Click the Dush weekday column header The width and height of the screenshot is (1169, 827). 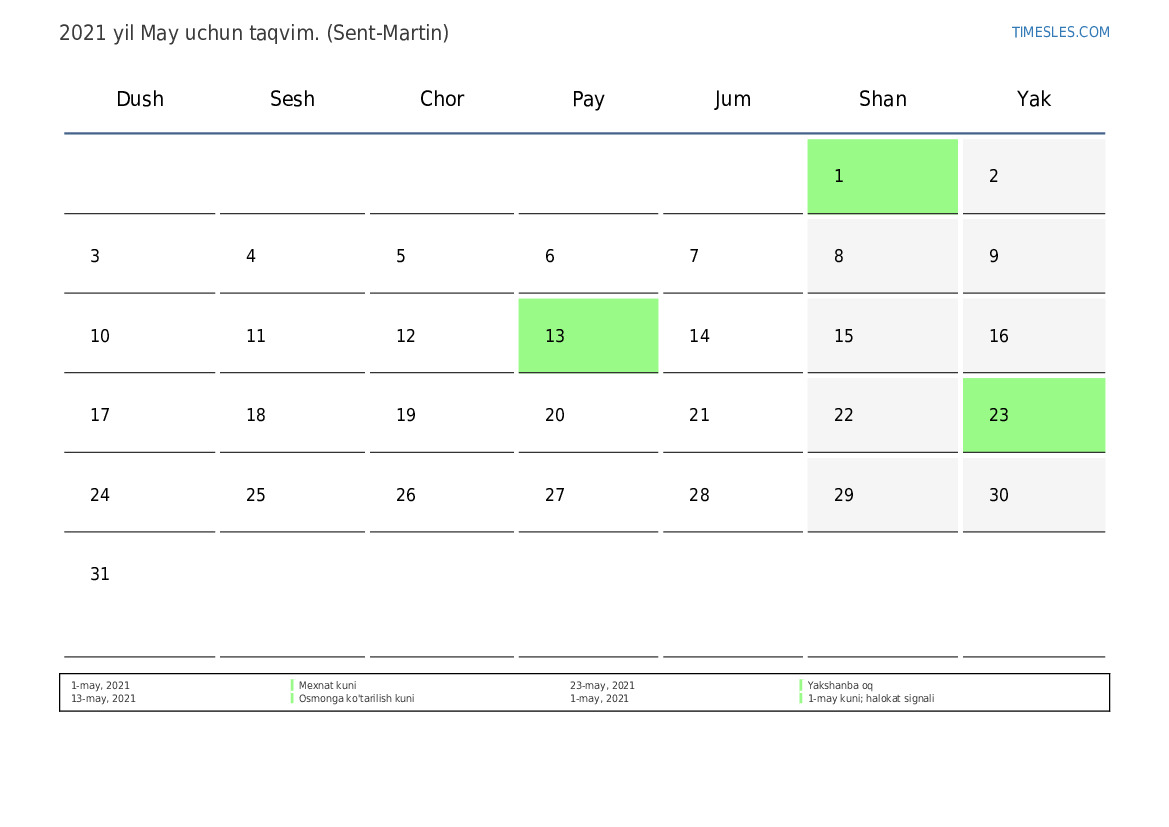[x=140, y=99]
